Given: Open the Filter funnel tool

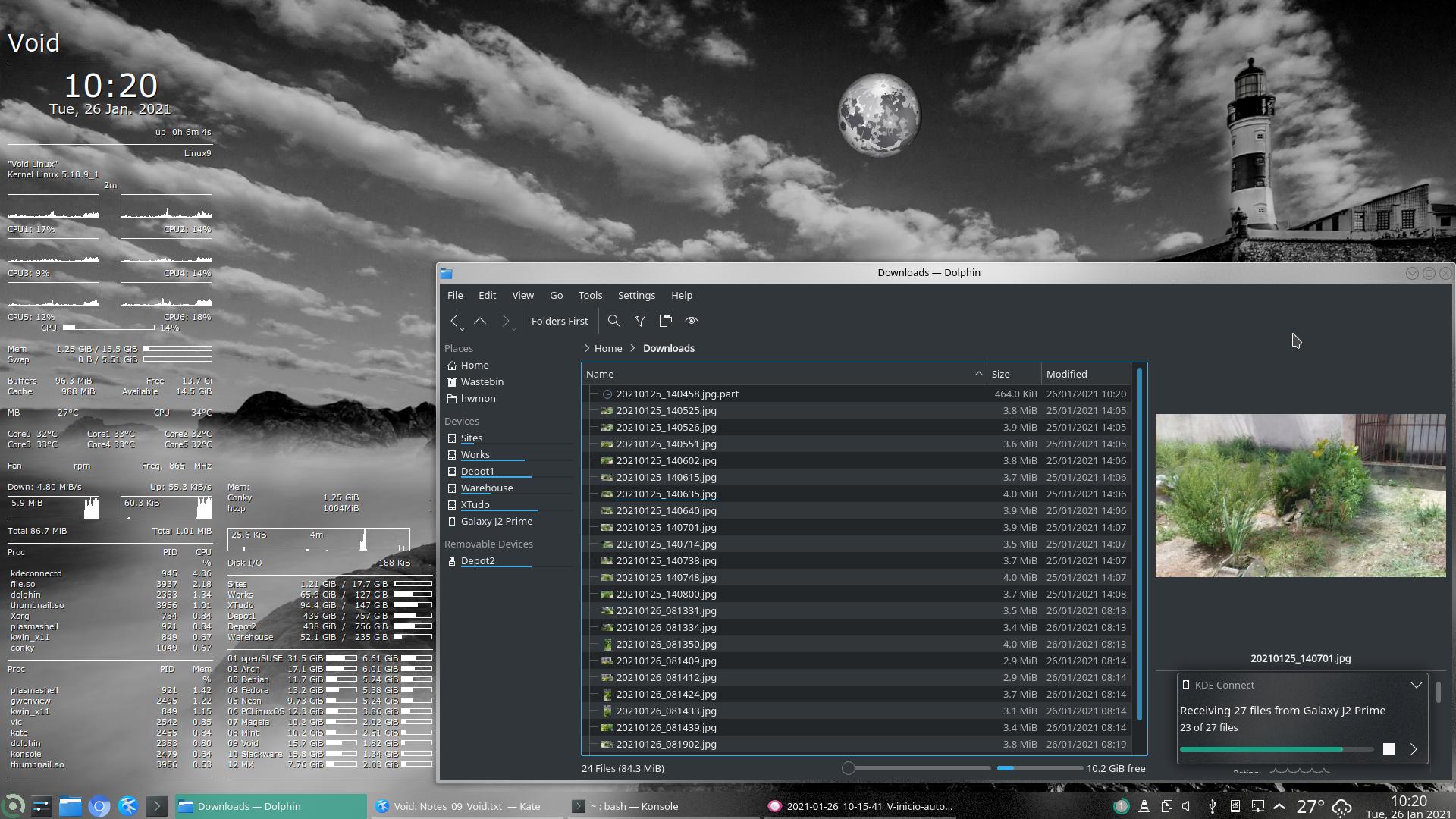Looking at the screenshot, I should 640,321.
